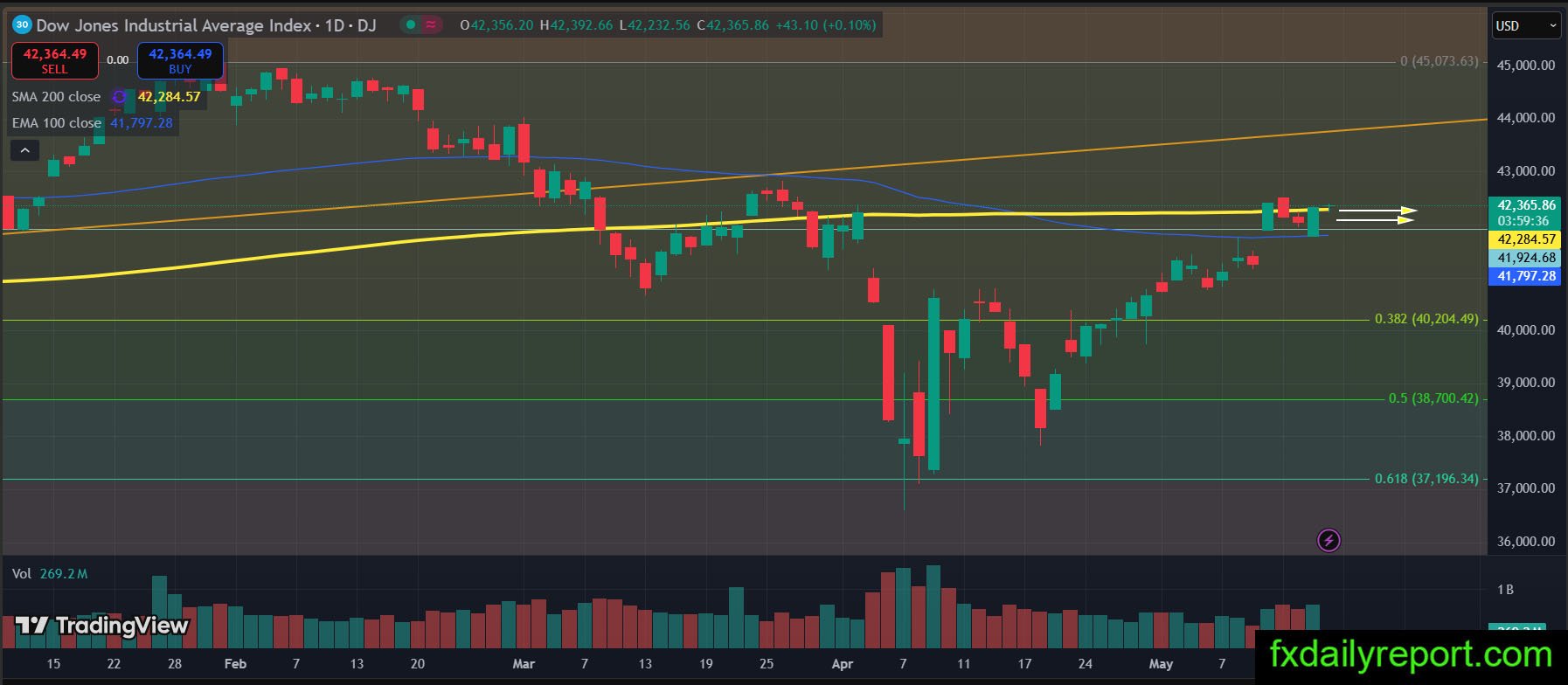1568x685 pixels.
Task: Click the low value L42,232.56
Action: 654,25
